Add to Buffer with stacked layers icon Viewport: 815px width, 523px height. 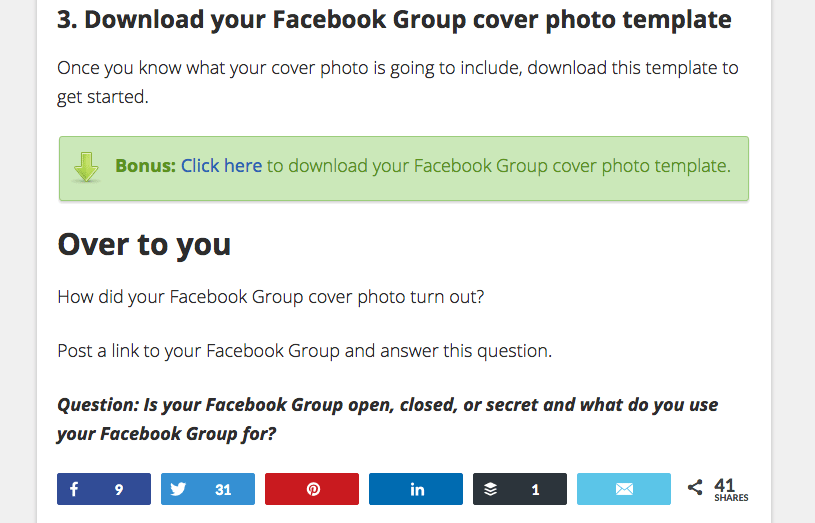coord(491,489)
